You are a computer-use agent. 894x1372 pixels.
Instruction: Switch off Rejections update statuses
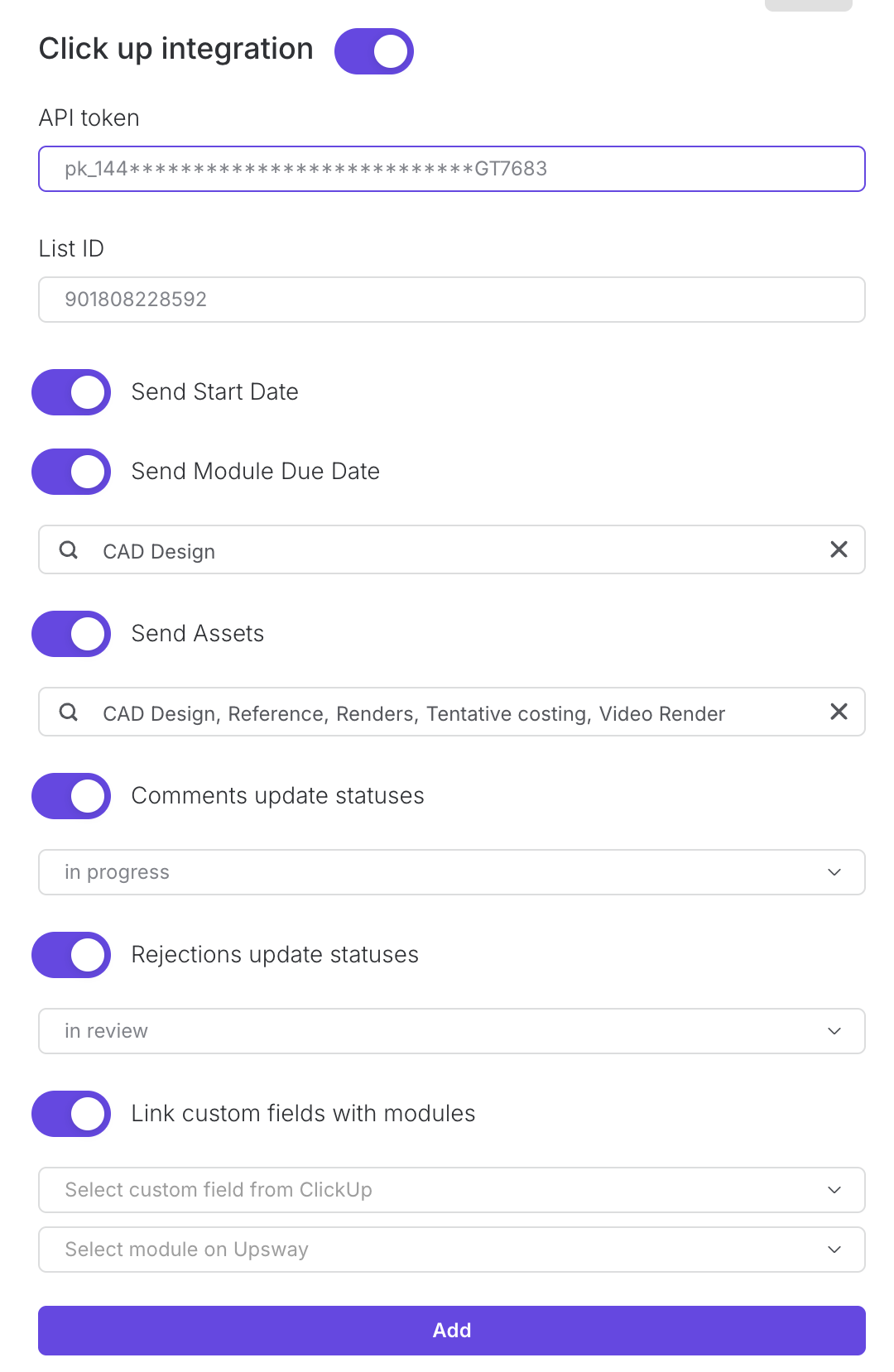tap(71, 955)
